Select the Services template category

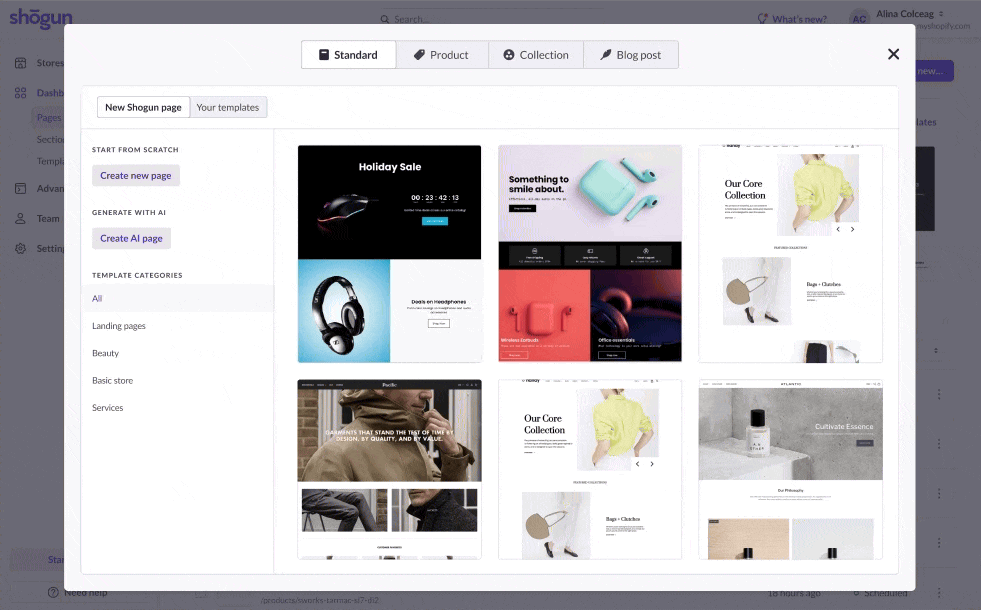108,408
